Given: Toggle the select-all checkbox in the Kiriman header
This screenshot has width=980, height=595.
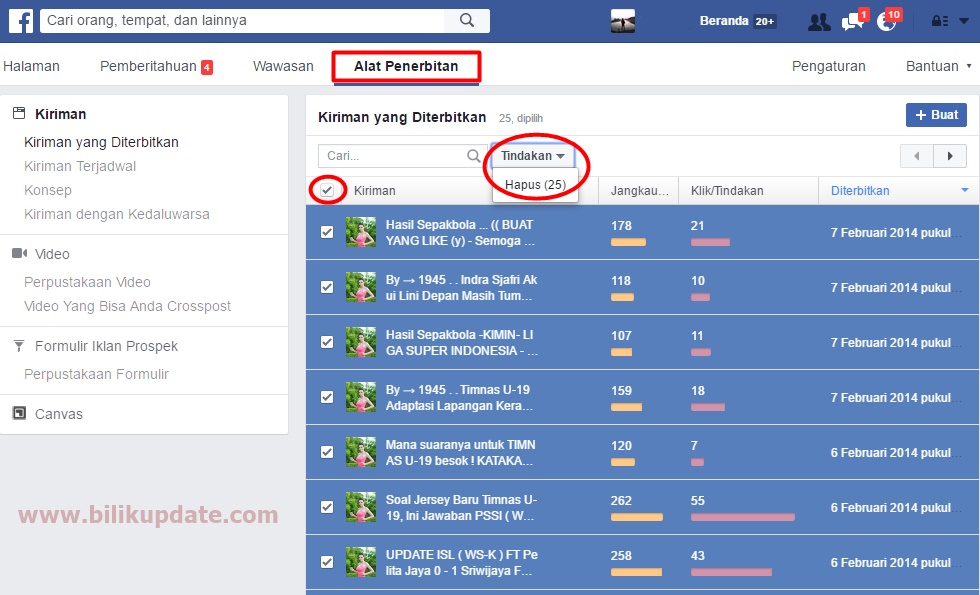Looking at the screenshot, I should 327,189.
